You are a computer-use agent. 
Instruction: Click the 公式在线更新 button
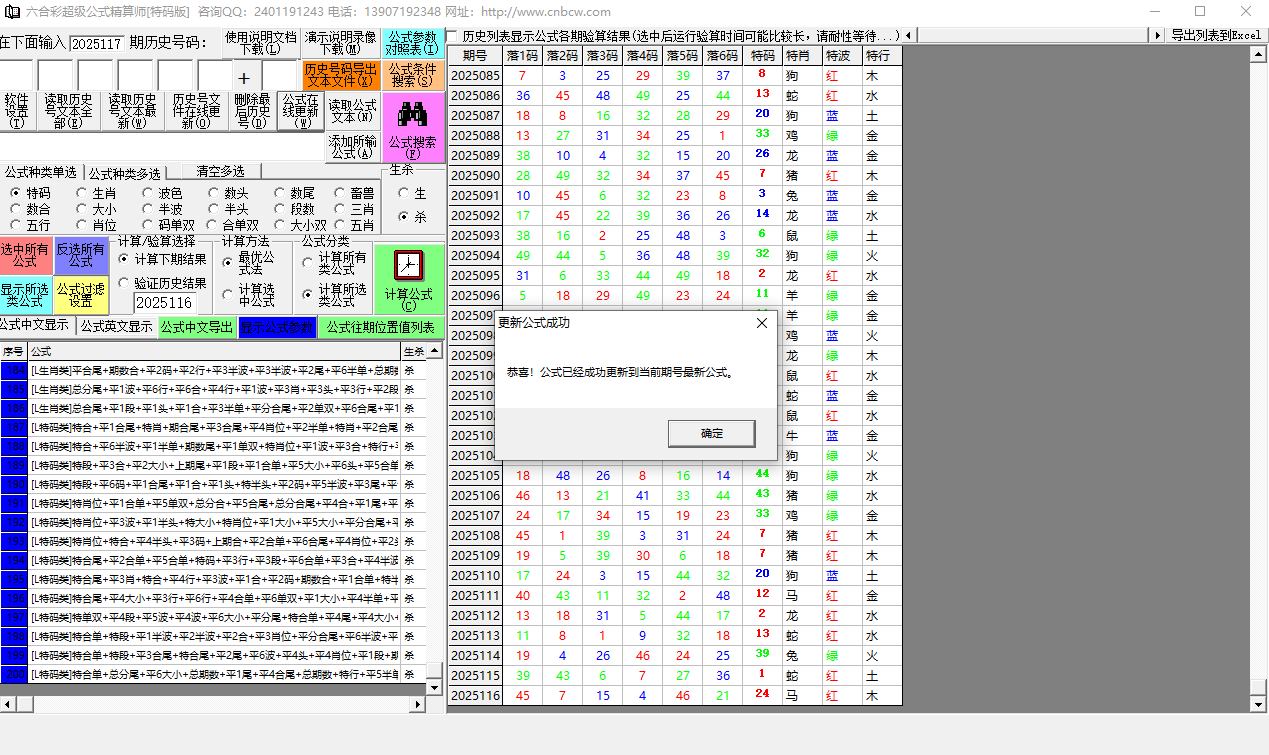click(x=300, y=111)
